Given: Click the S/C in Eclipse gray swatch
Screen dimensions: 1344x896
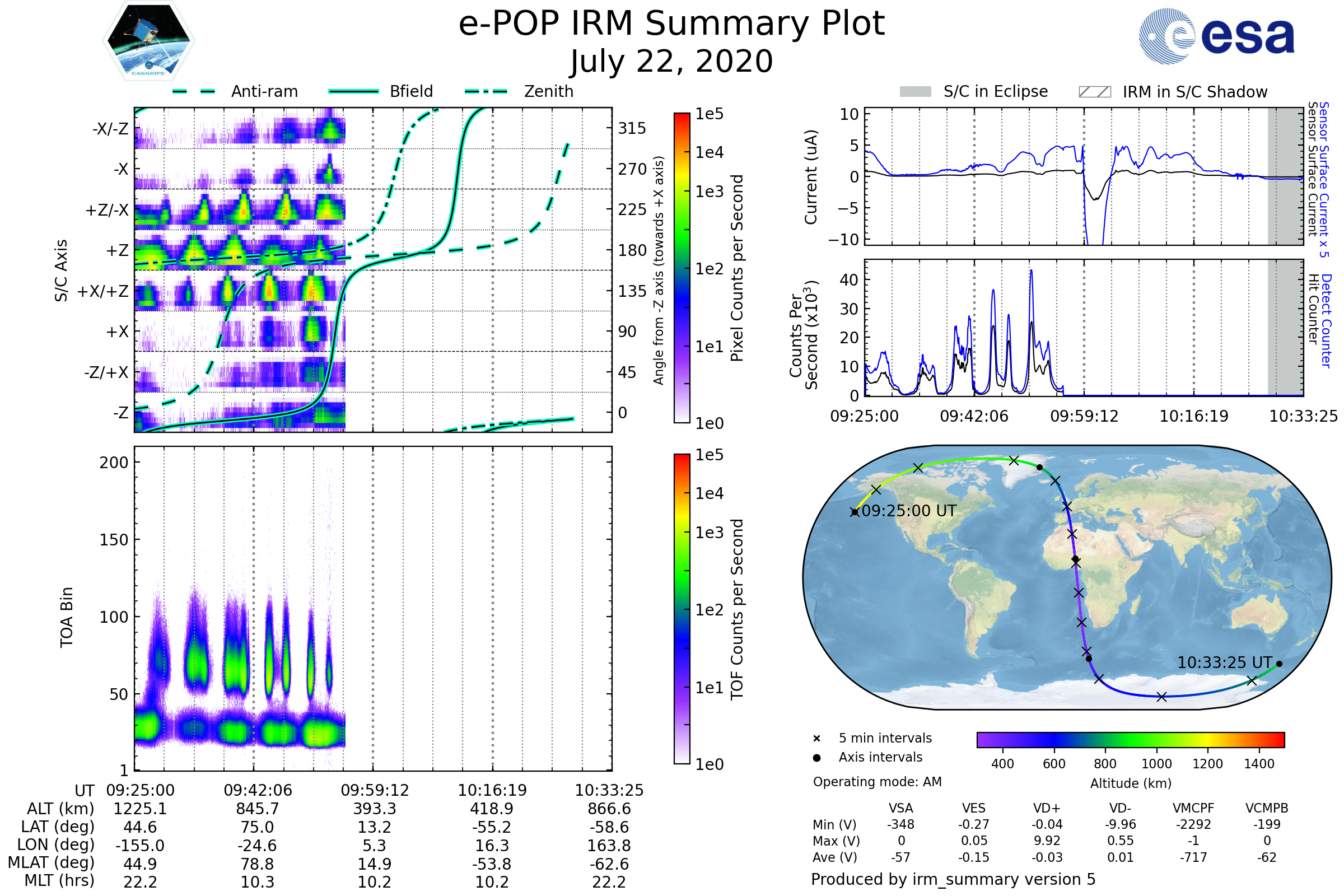Looking at the screenshot, I should (x=916, y=92).
